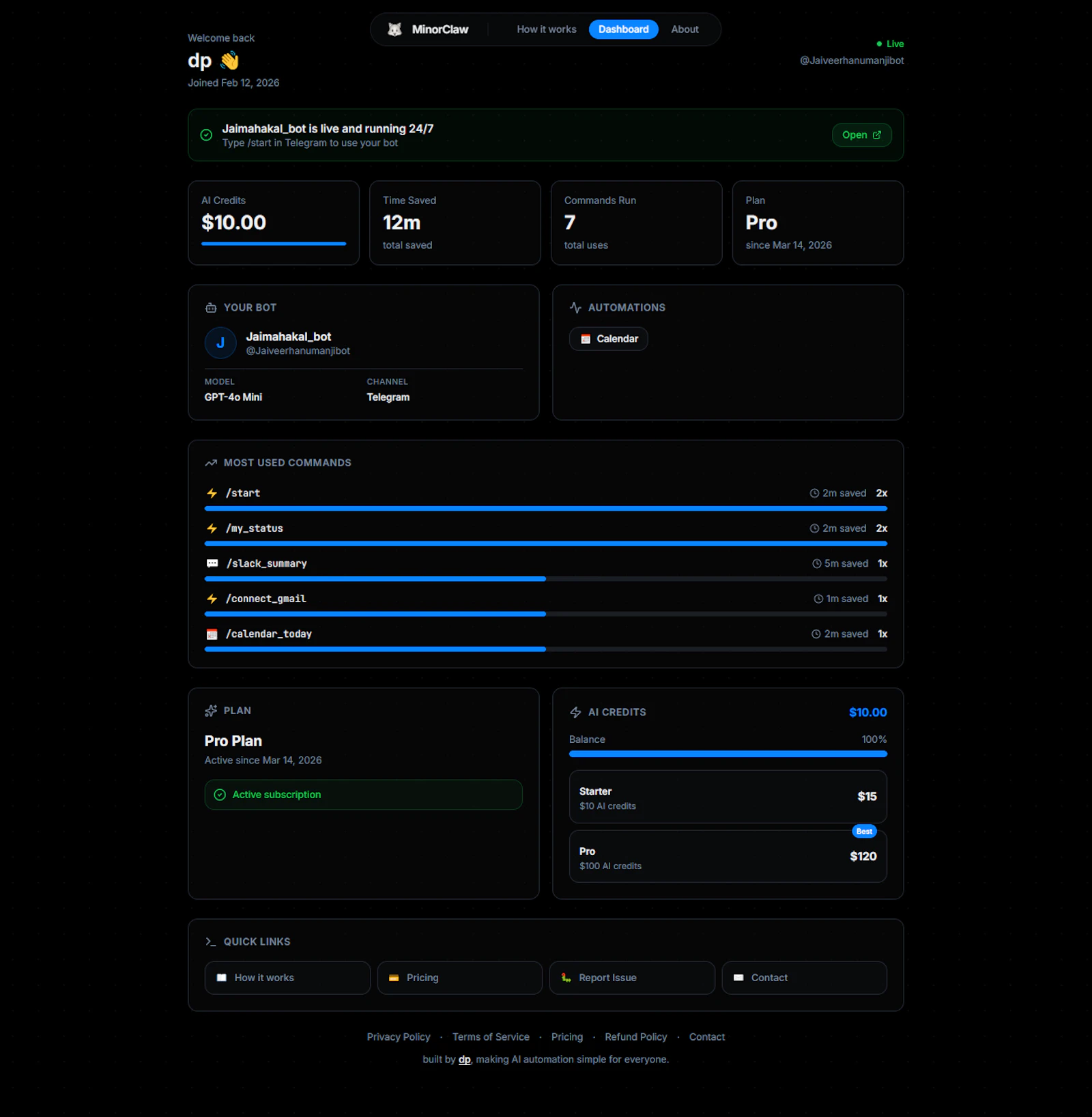
Task: Open the Pricing link in the footer
Action: coord(567,1037)
